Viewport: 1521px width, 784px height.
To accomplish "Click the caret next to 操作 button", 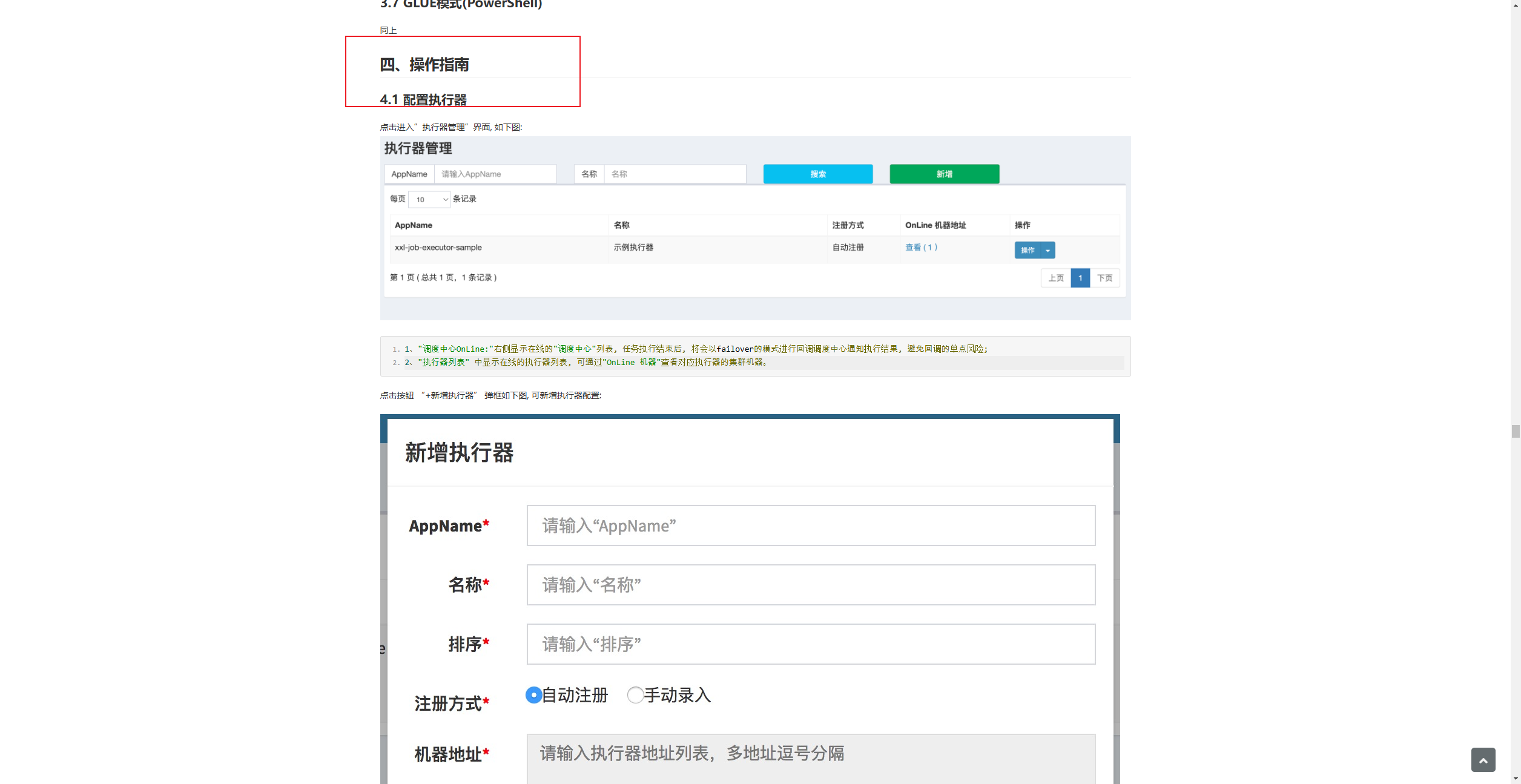I will tap(1048, 250).
